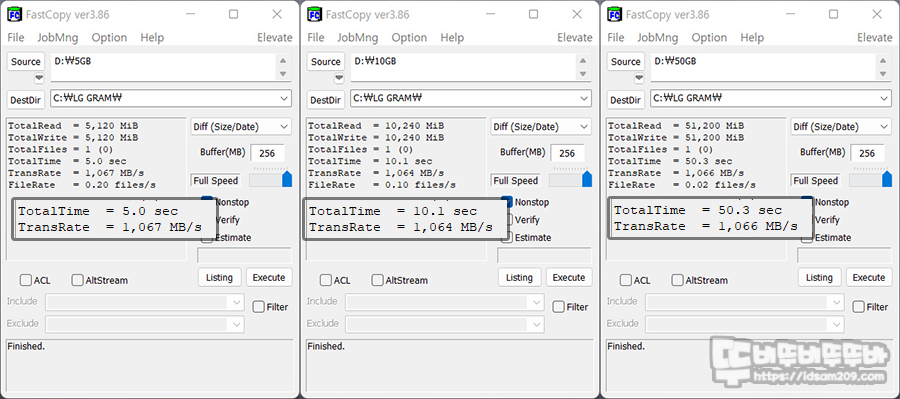
Task: Click Buffer(MB) field in D:\50GB window
Action: [x=867, y=153]
